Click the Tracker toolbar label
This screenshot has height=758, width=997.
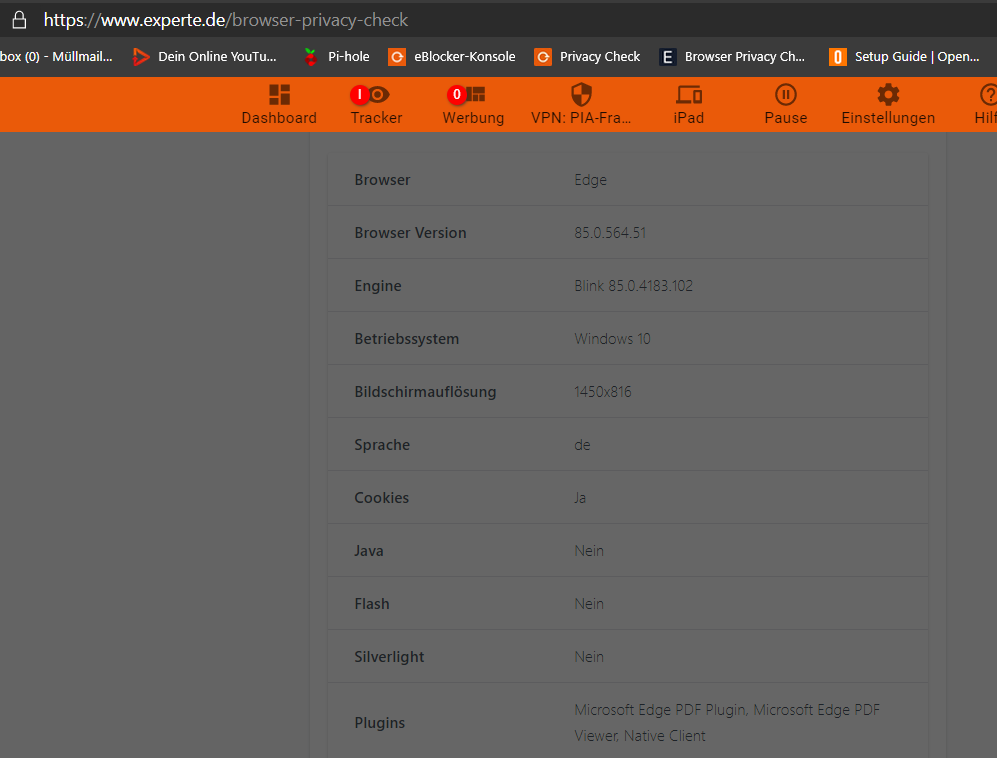(x=376, y=118)
